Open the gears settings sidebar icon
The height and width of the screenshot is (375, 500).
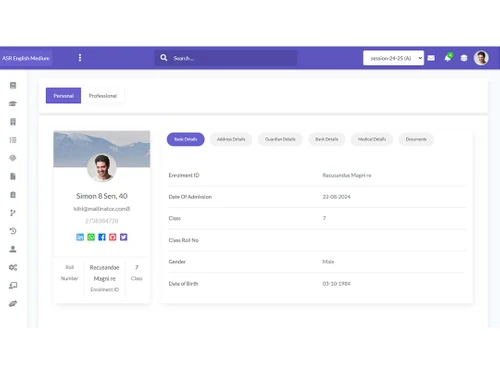click(13, 267)
